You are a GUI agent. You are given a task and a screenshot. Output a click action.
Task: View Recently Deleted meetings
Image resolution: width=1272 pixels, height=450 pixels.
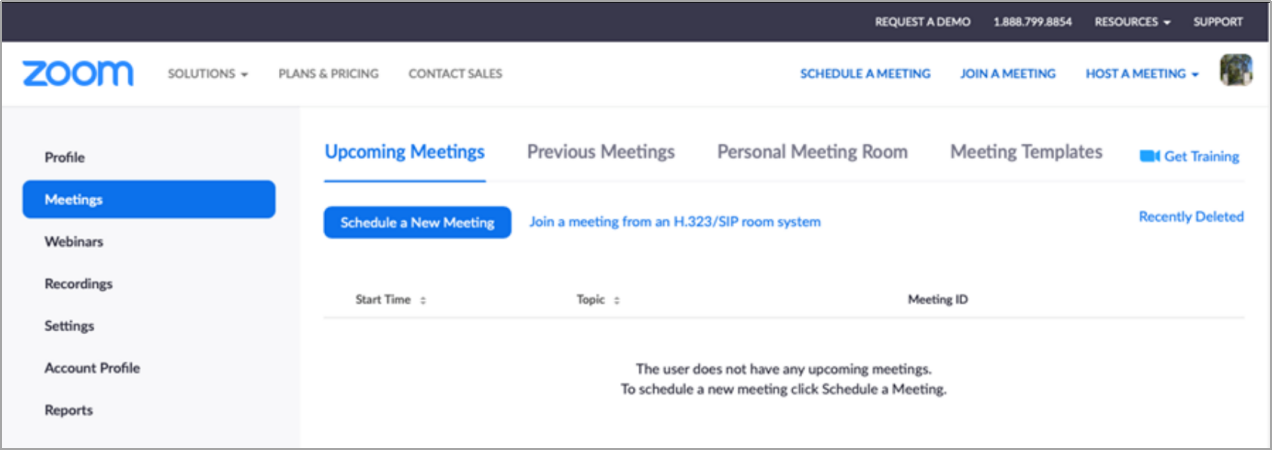[1191, 217]
